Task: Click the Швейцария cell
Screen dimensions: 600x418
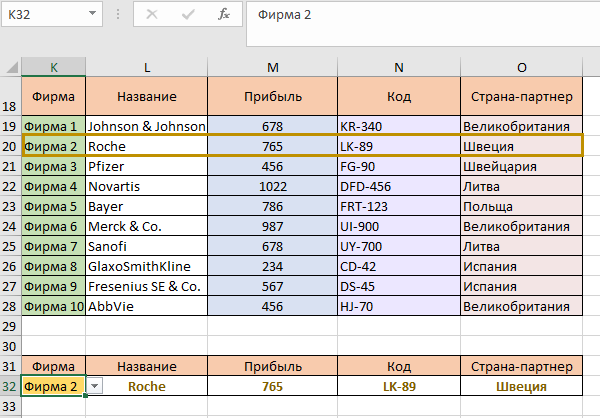Action: click(x=522, y=166)
